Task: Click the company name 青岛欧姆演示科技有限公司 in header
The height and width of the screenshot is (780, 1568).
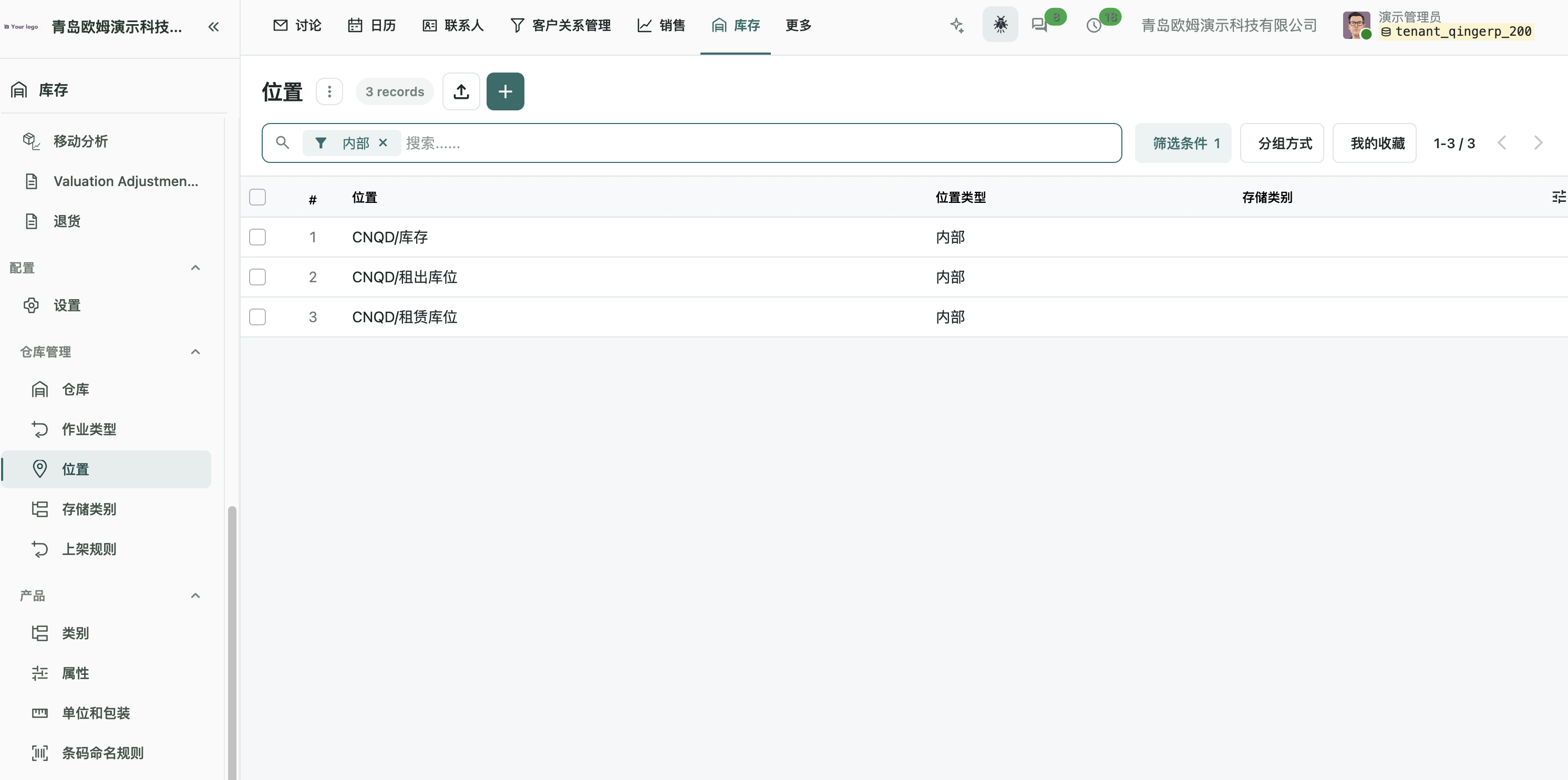Action: [x=1229, y=25]
